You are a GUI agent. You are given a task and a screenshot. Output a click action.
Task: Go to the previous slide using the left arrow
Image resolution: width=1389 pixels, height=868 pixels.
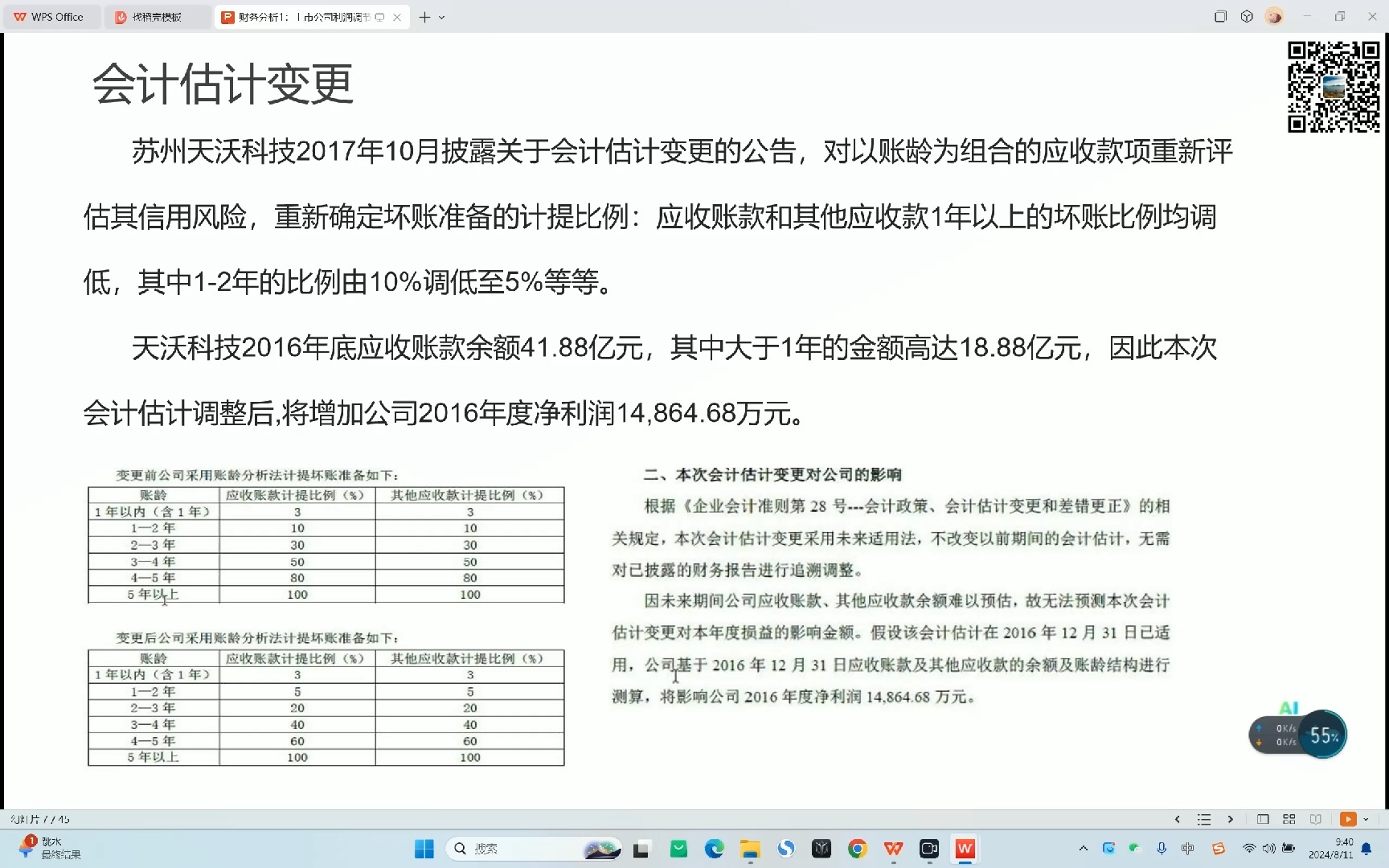[1178, 819]
